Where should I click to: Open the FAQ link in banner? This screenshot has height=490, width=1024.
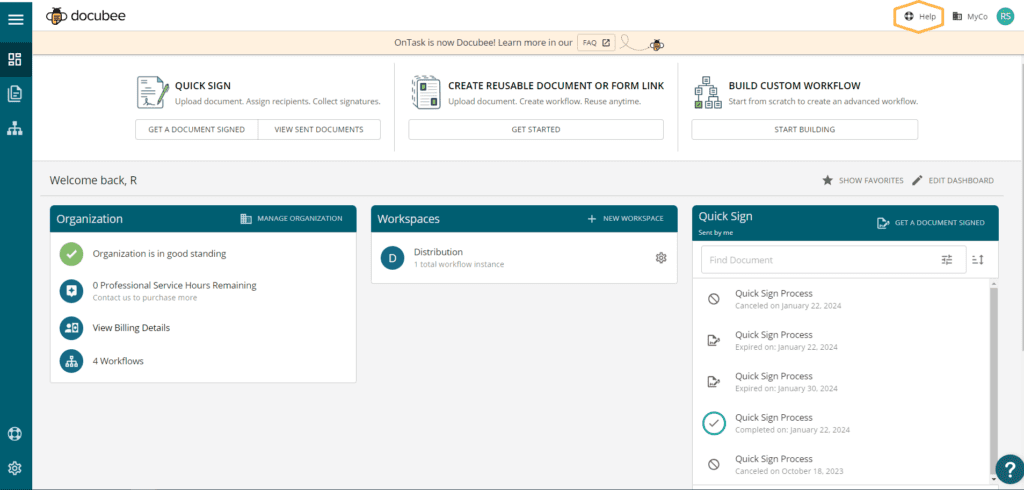click(x=596, y=43)
